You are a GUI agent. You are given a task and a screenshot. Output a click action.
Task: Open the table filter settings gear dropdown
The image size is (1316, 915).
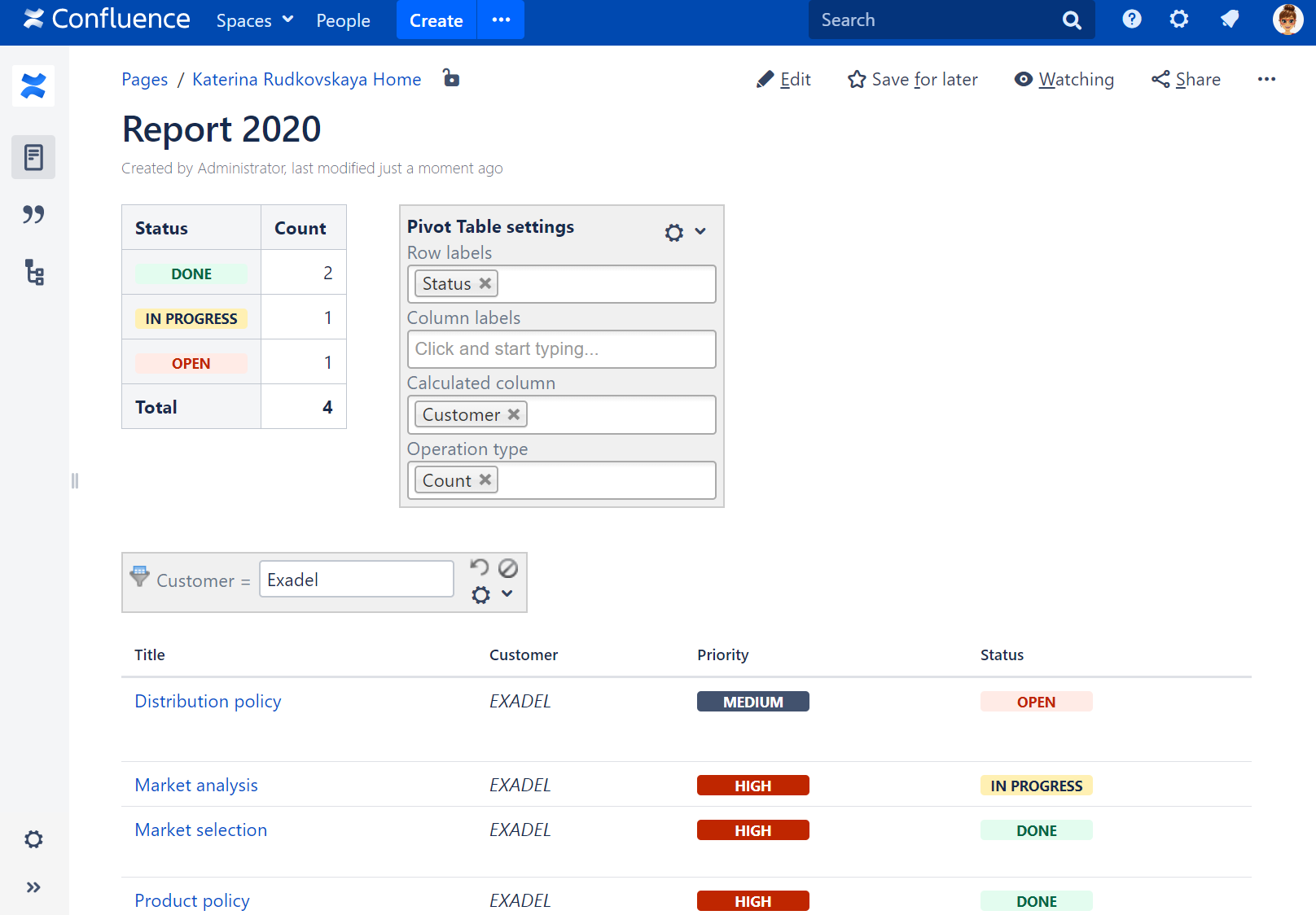point(492,595)
